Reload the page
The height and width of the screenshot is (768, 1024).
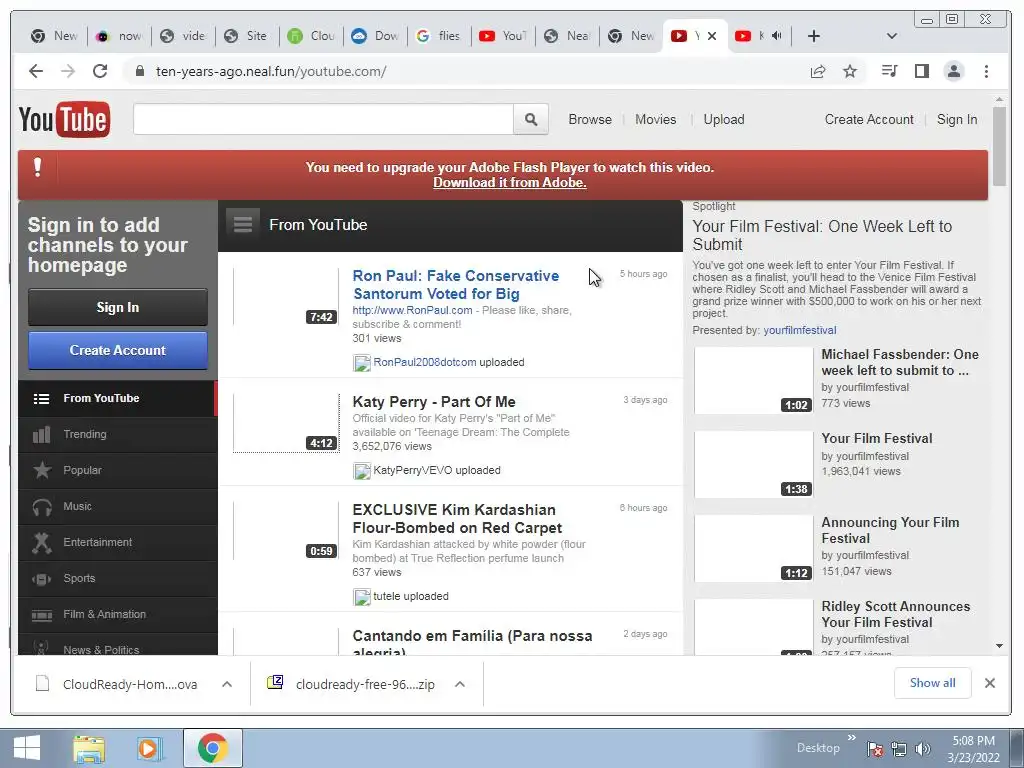[100, 71]
